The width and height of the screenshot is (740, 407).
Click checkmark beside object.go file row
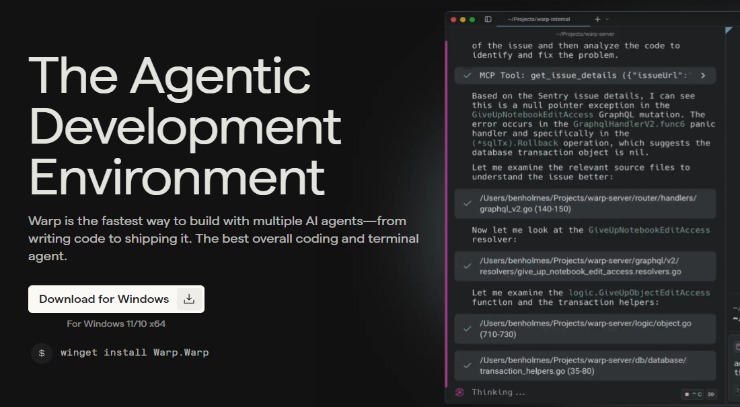point(467,329)
